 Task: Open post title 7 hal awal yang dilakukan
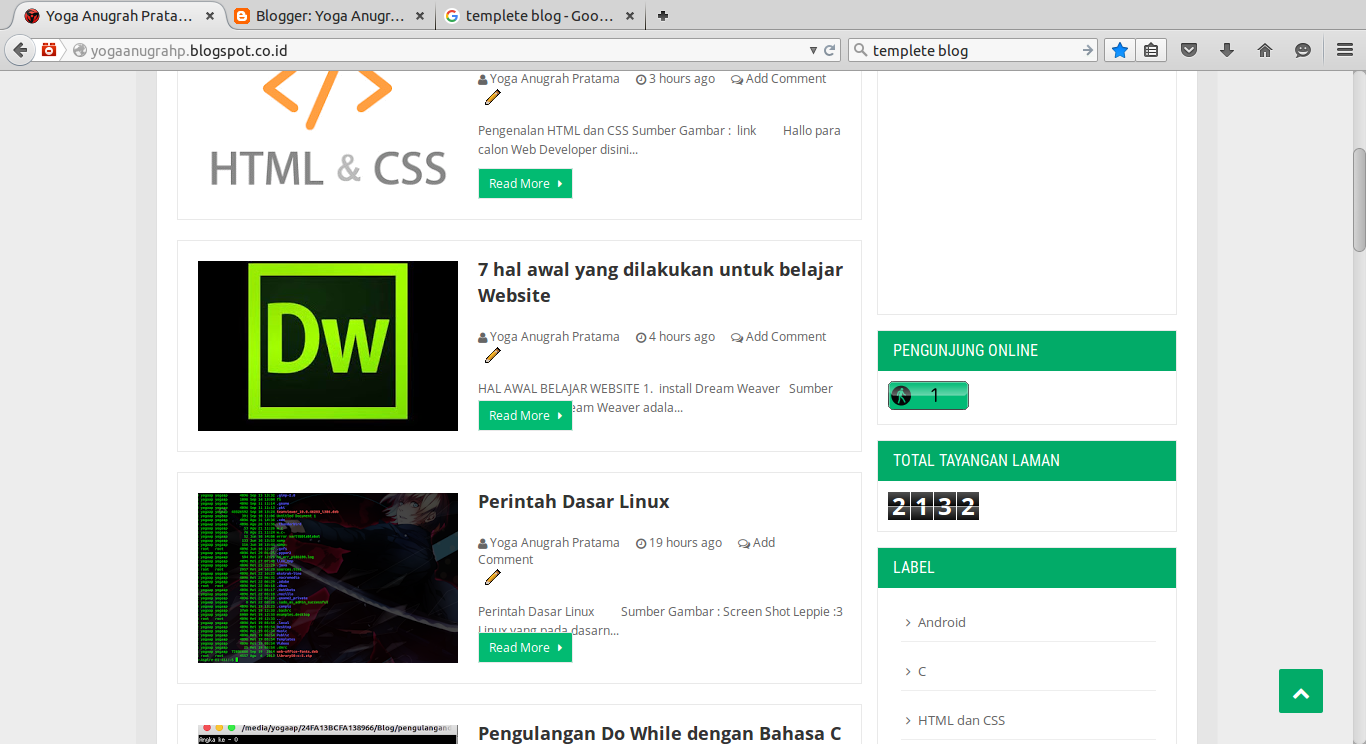click(660, 282)
